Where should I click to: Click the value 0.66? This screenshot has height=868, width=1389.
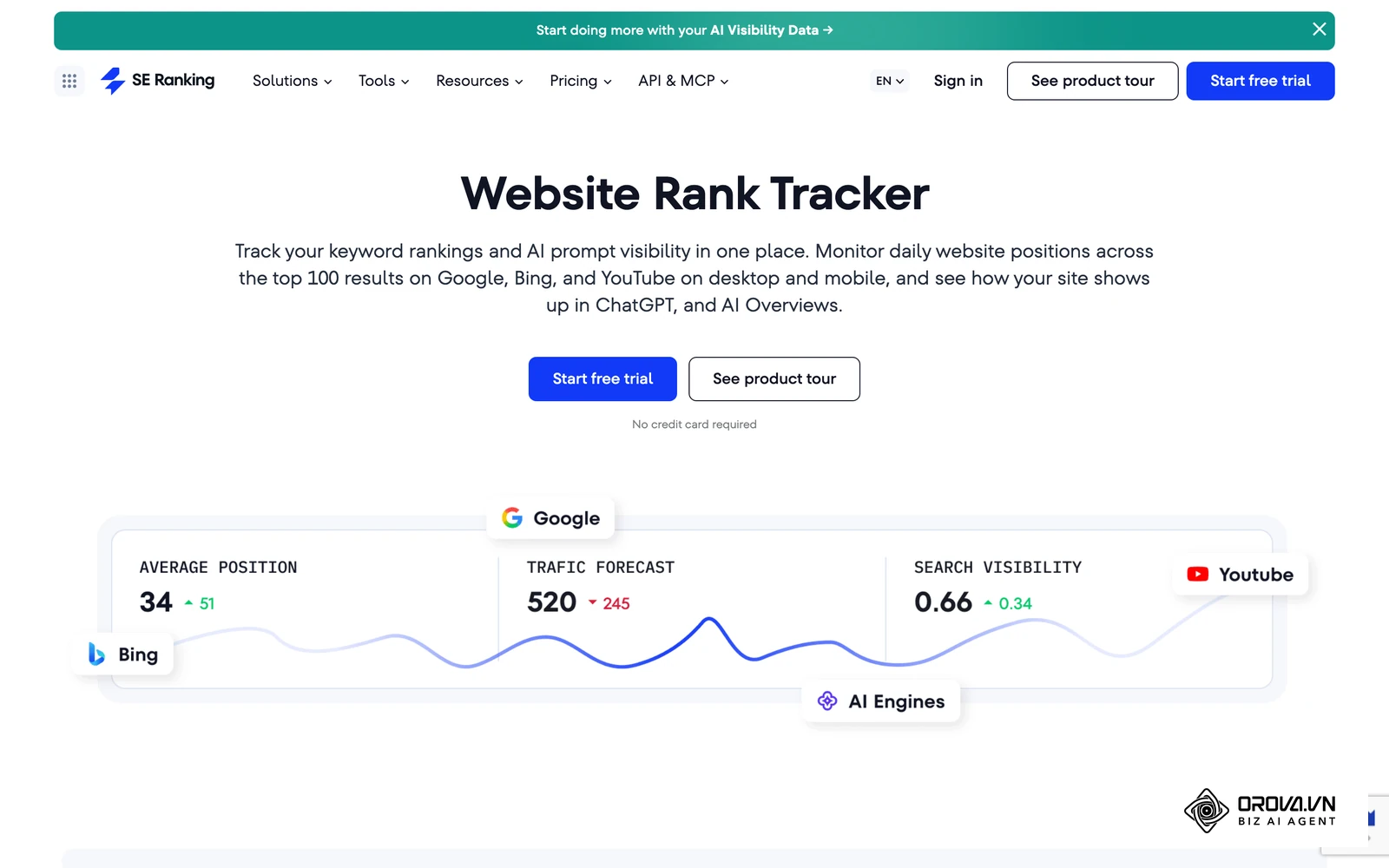[943, 602]
